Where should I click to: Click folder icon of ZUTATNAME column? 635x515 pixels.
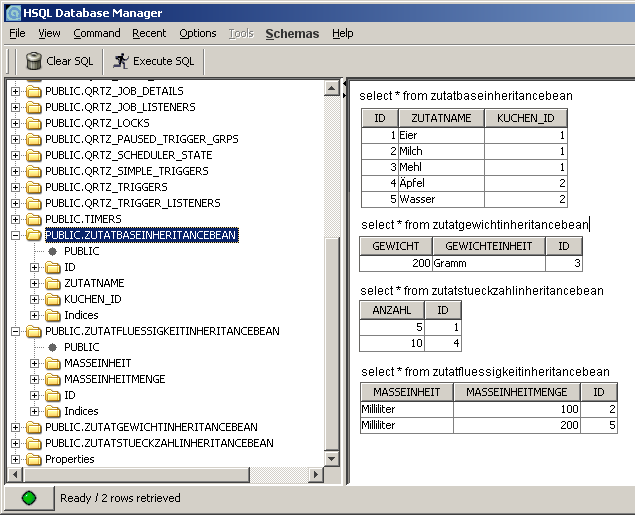pyautogui.click(x=53, y=283)
